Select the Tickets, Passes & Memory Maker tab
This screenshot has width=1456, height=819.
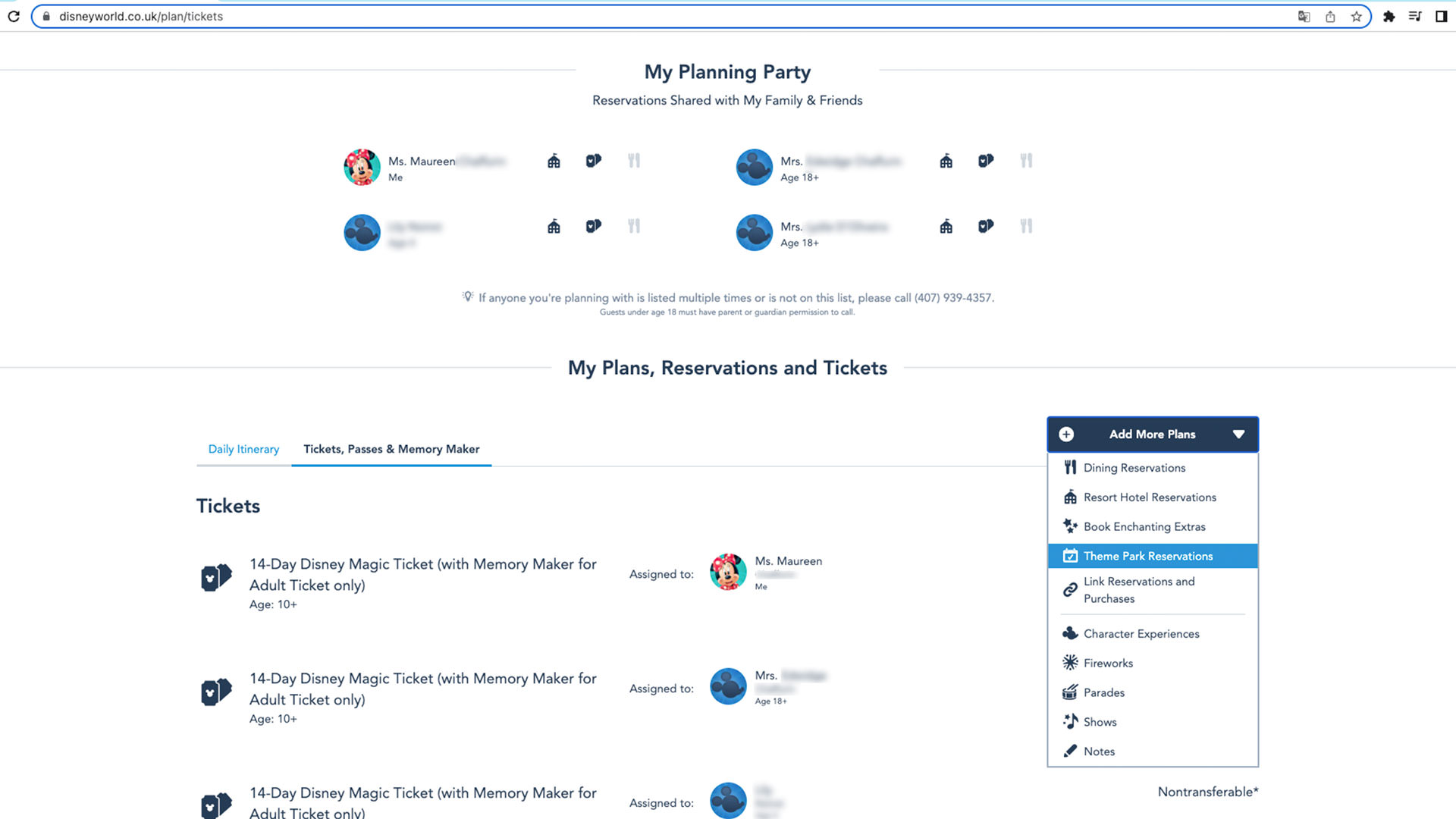pyautogui.click(x=391, y=449)
